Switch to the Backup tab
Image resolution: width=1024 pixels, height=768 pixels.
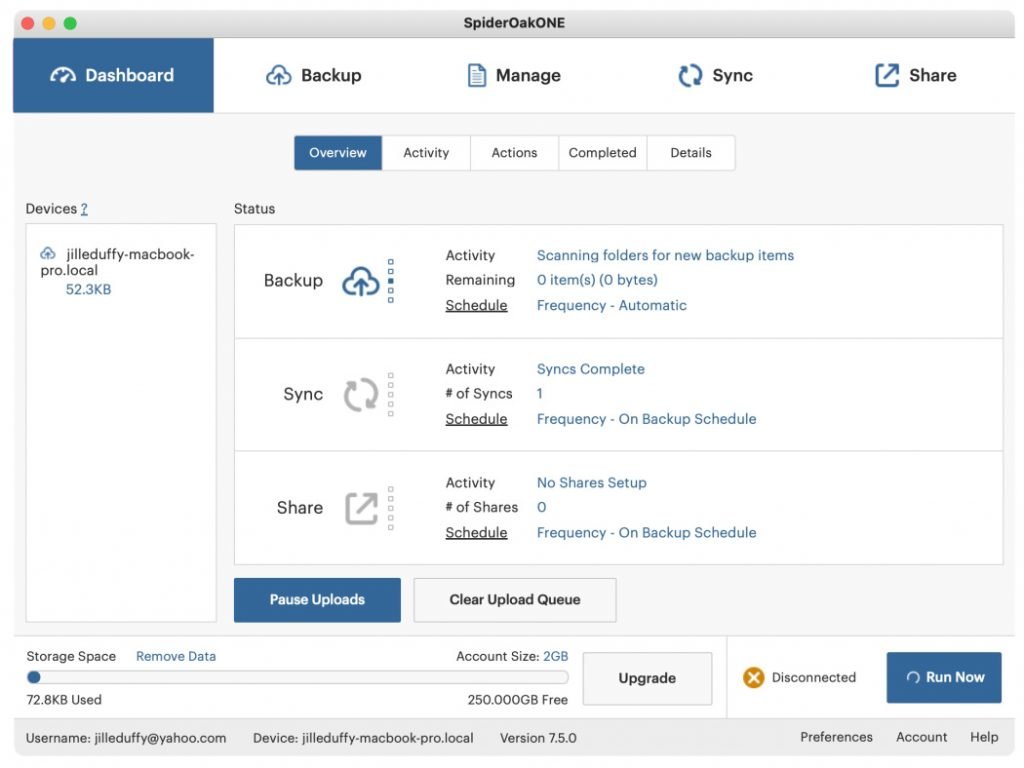click(x=313, y=75)
